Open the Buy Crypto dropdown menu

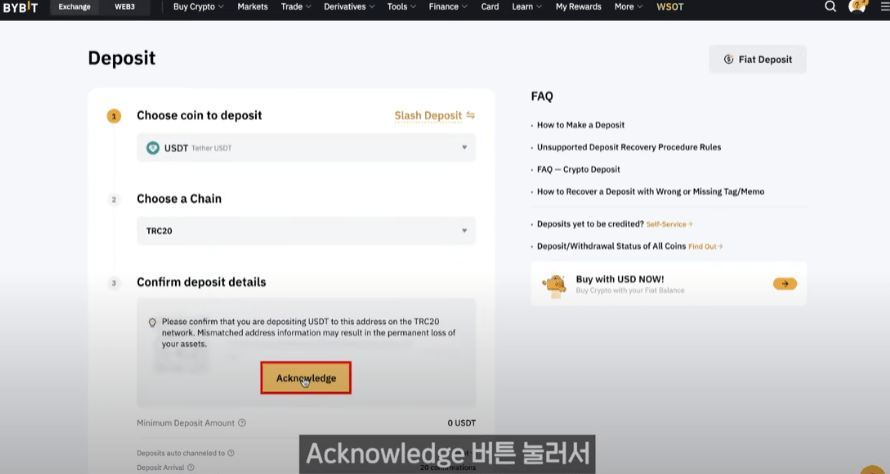(198, 7)
